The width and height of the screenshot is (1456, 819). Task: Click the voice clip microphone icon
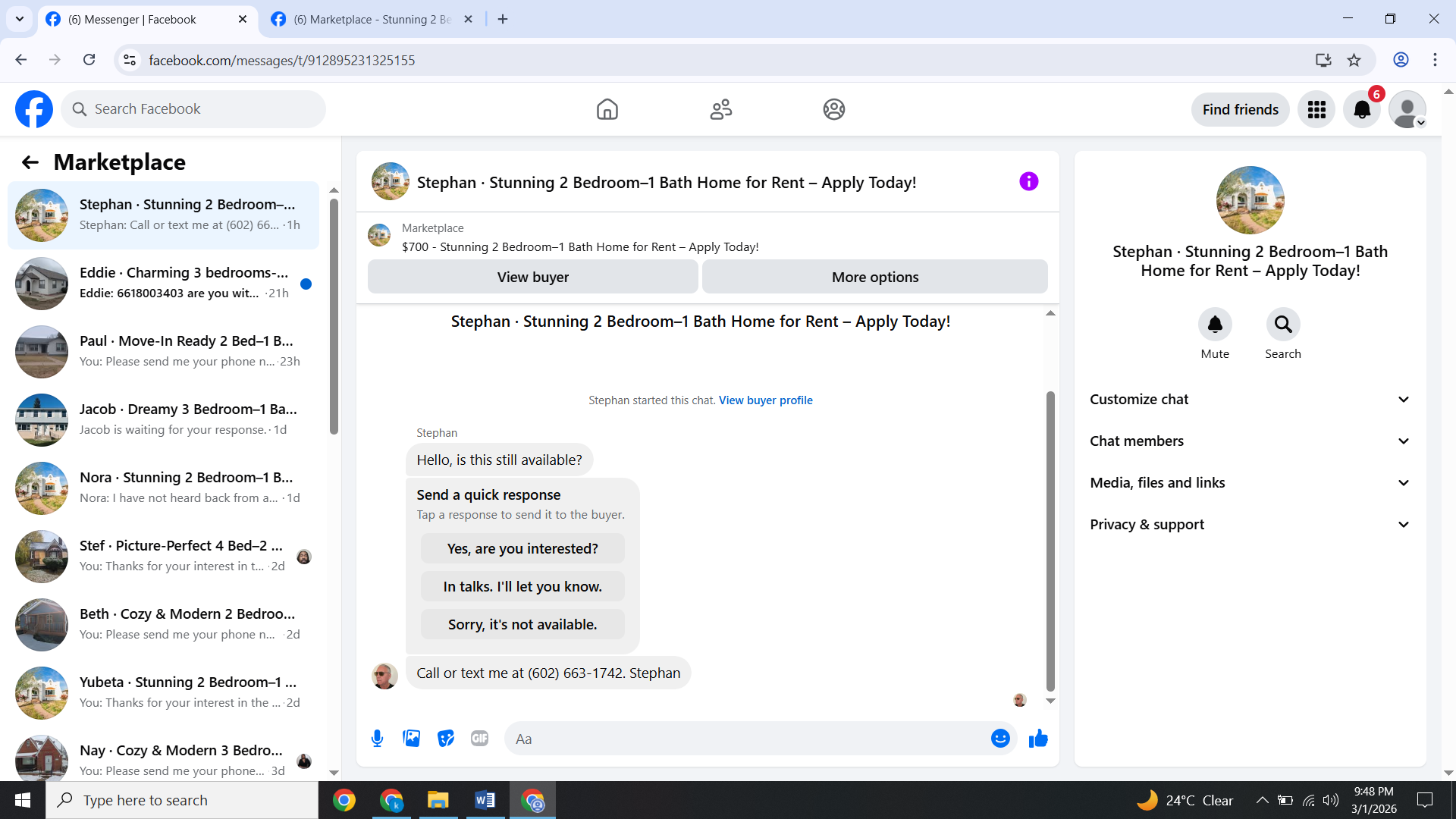click(377, 739)
